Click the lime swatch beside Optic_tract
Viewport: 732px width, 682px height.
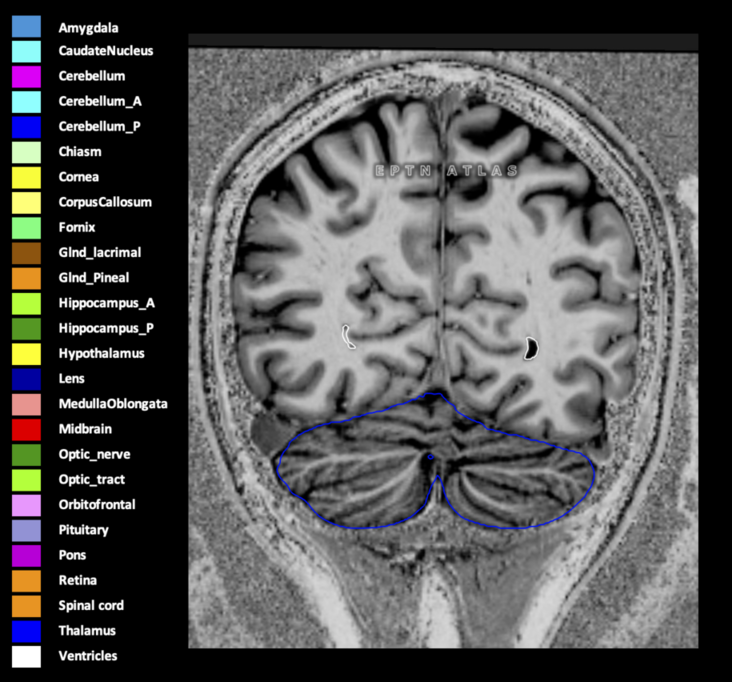coord(26,480)
